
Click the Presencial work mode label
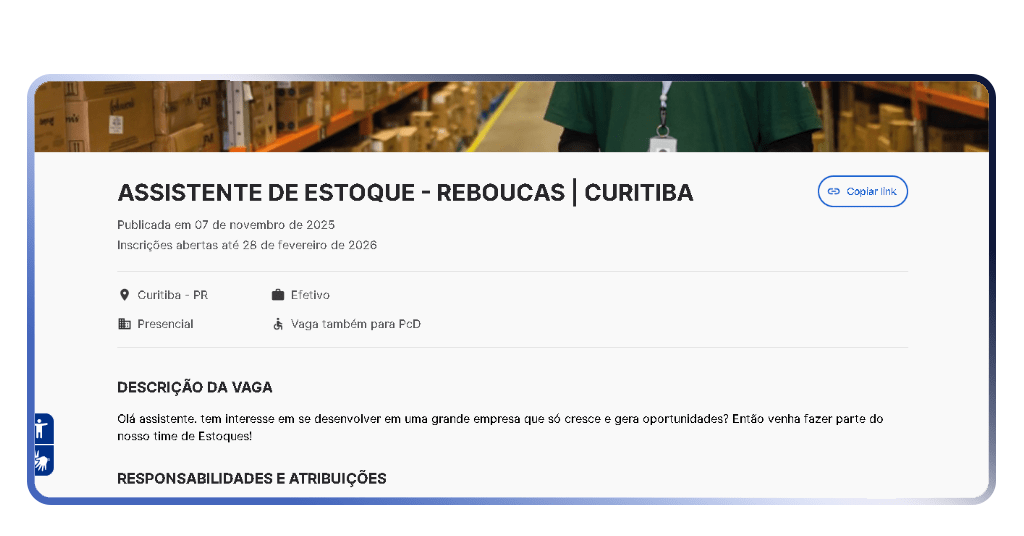(x=165, y=324)
